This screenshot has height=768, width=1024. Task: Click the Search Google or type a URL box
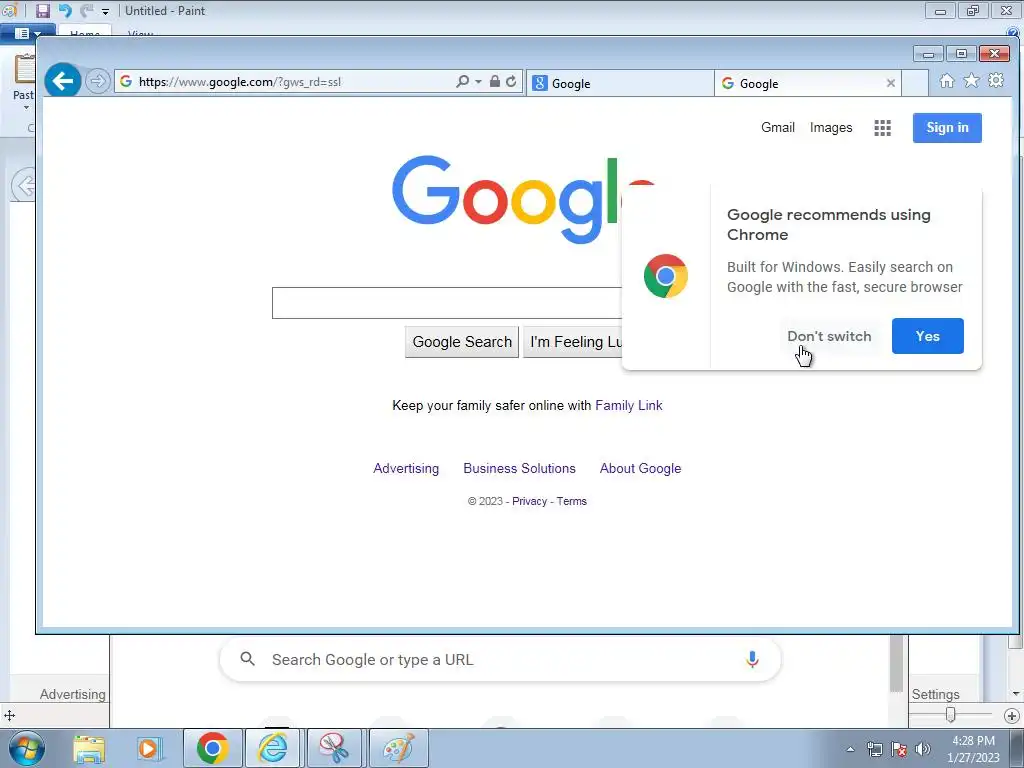pyautogui.click(x=500, y=660)
